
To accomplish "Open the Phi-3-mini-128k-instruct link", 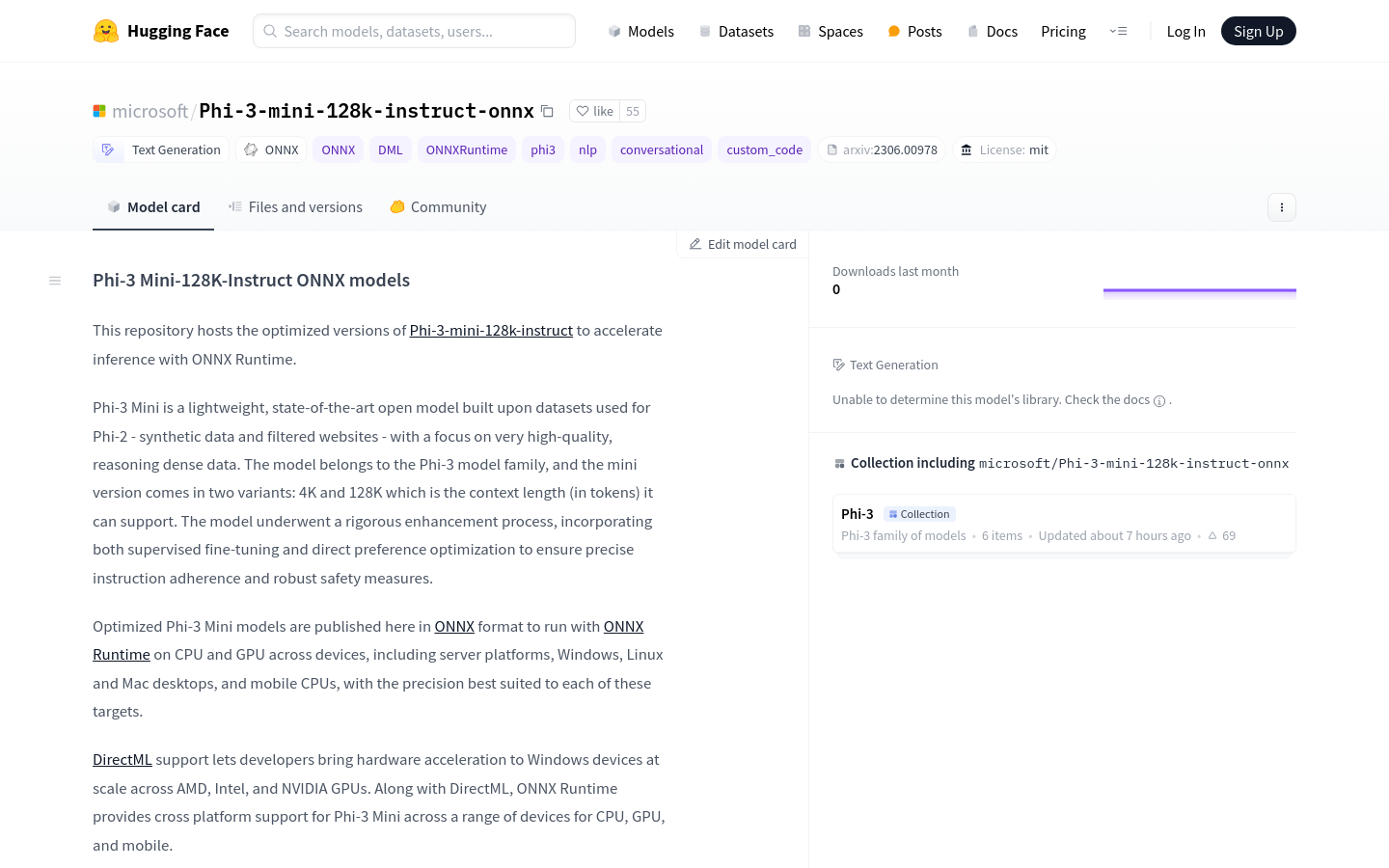I will pyautogui.click(x=491, y=330).
